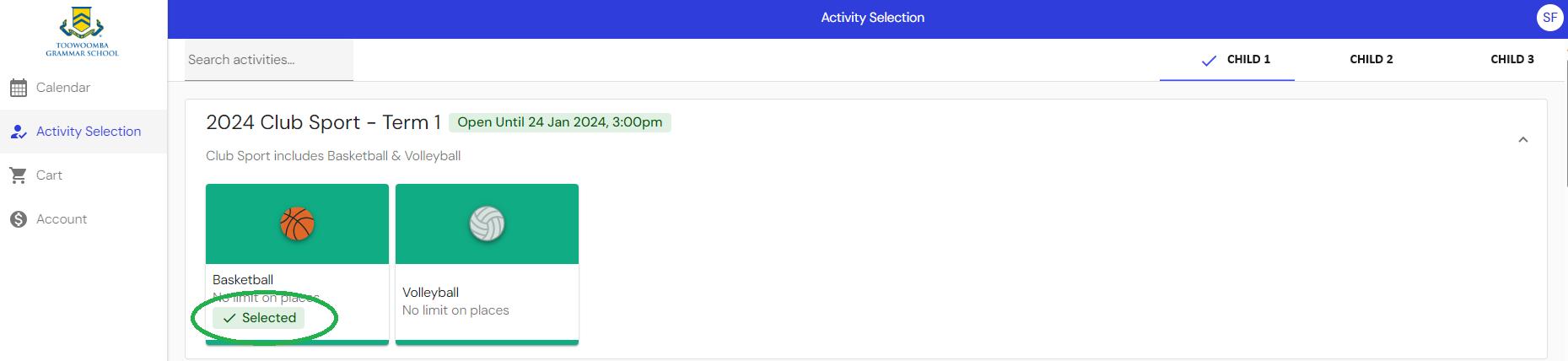Viewport: 1568px width, 361px height.
Task: Open the SF user avatar
Action: 1549,18
